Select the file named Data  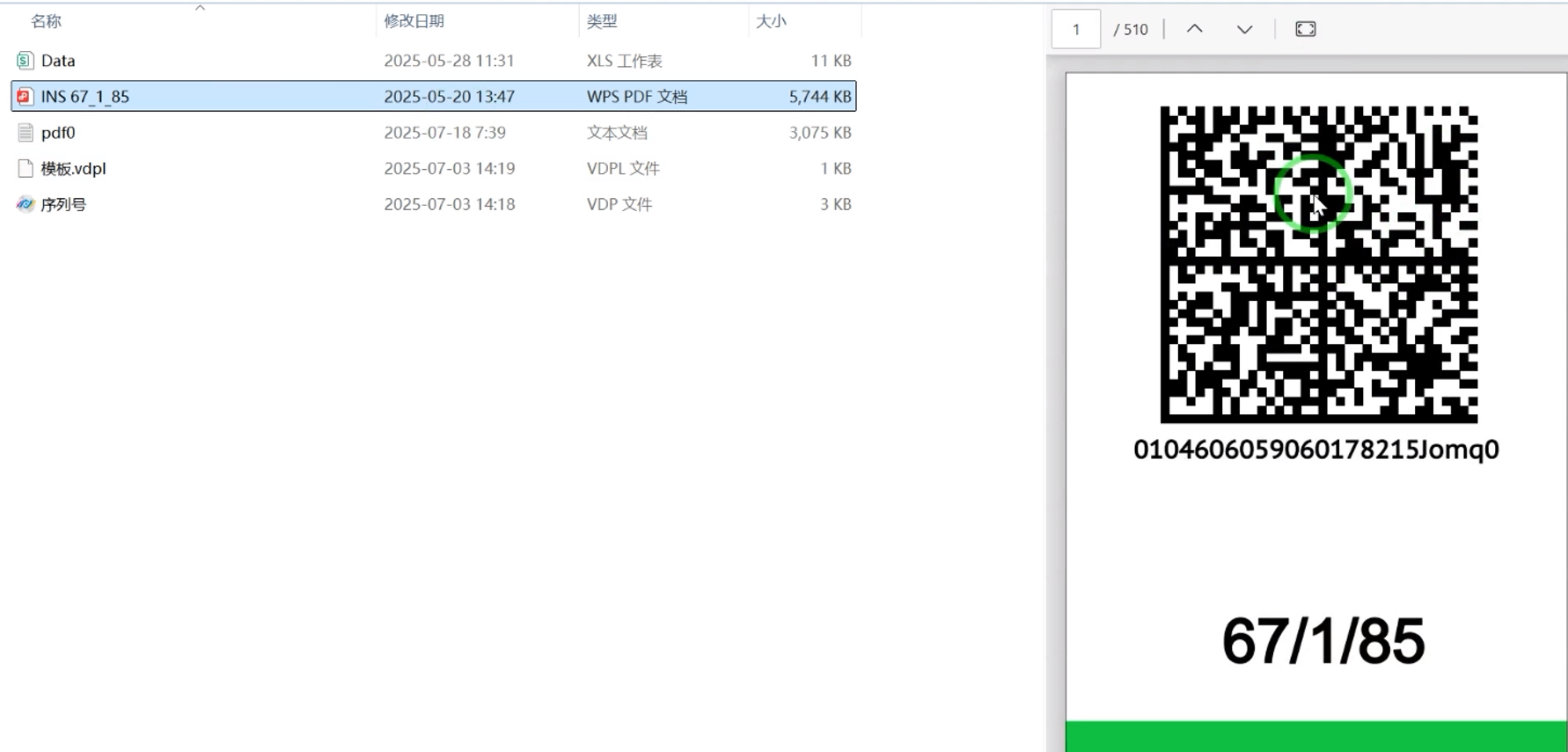(x=58, y=61)
